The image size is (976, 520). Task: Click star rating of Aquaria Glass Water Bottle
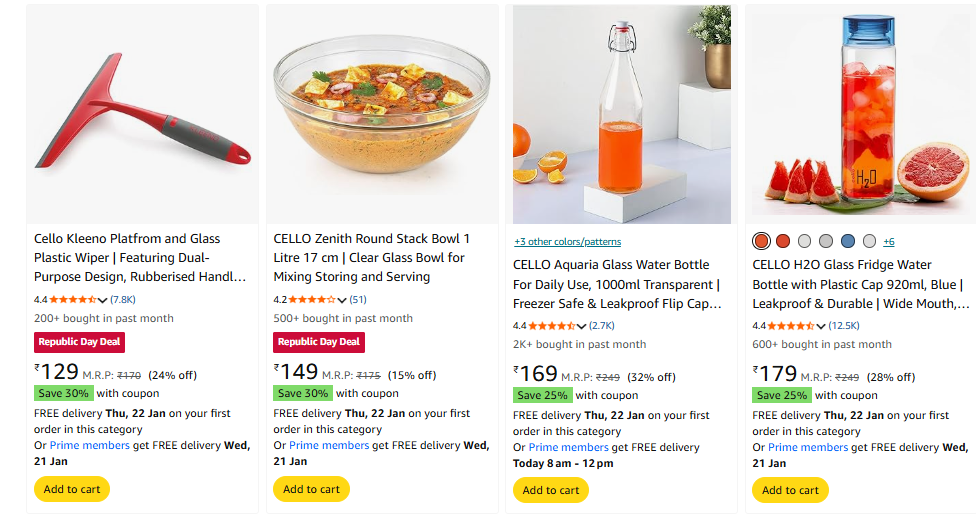point(551,325)
